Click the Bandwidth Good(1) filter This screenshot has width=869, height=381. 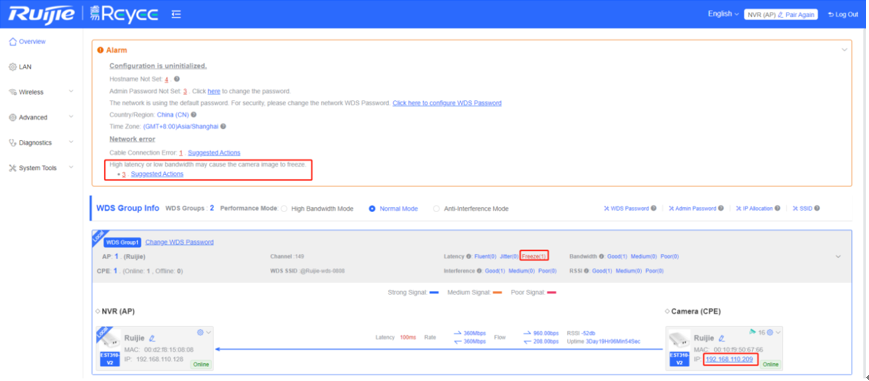[x=617, y=257]
